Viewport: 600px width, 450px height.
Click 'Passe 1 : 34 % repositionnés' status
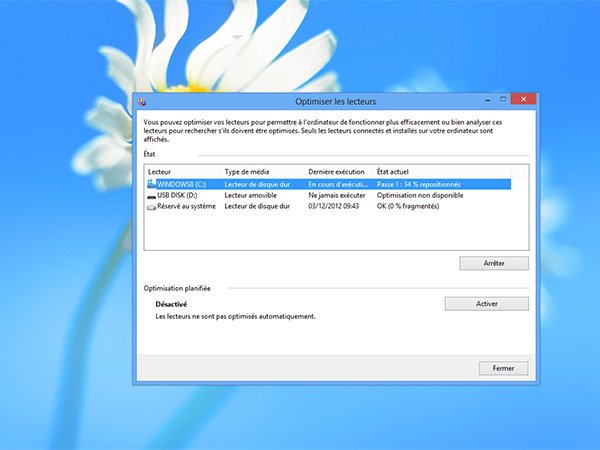[x=419, y=184]
